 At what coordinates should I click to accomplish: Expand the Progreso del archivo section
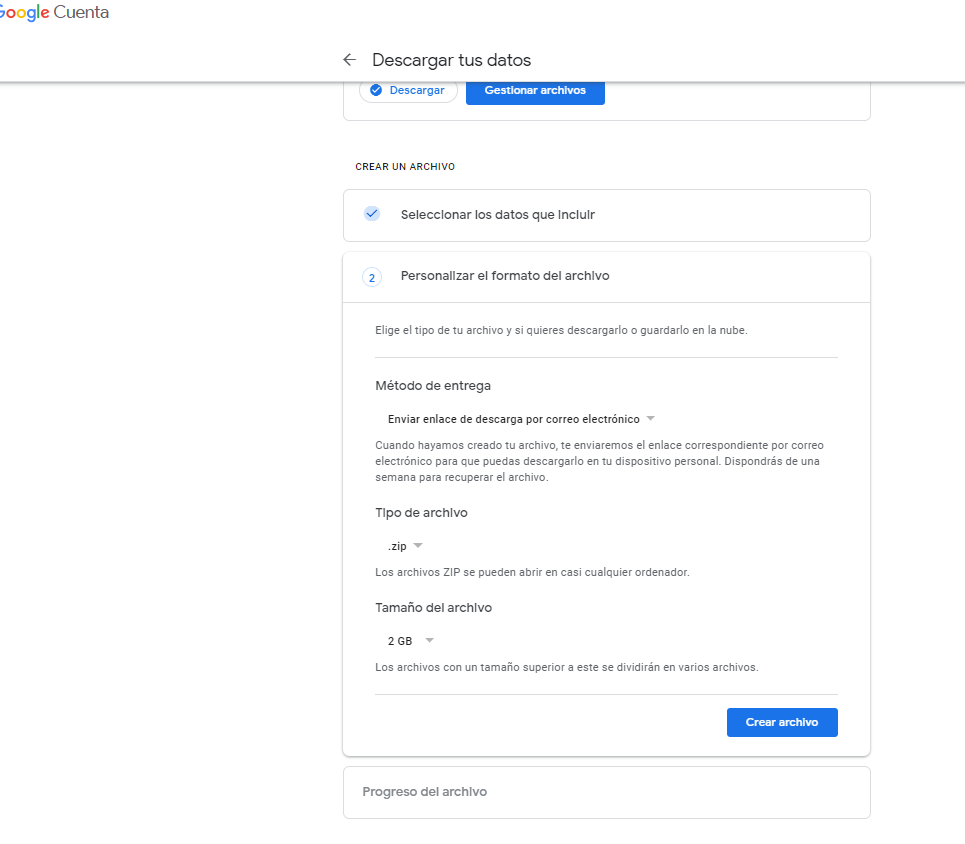click(606, 792)
